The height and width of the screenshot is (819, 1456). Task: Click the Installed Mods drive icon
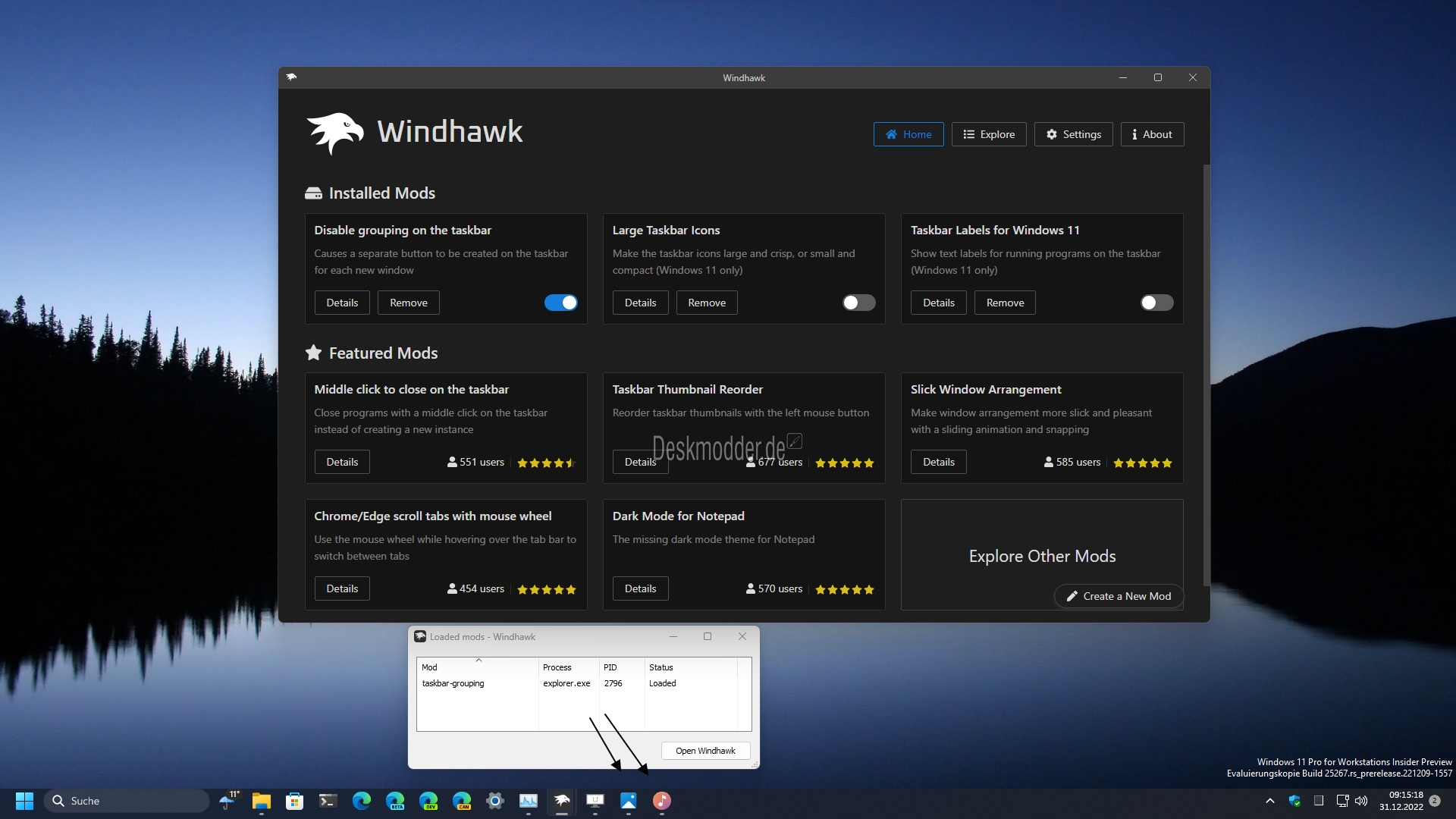coord(313,193)
